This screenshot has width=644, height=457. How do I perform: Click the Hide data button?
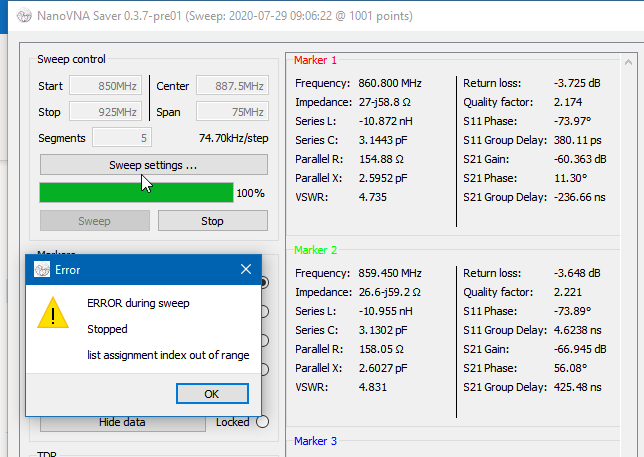[122, 423]
